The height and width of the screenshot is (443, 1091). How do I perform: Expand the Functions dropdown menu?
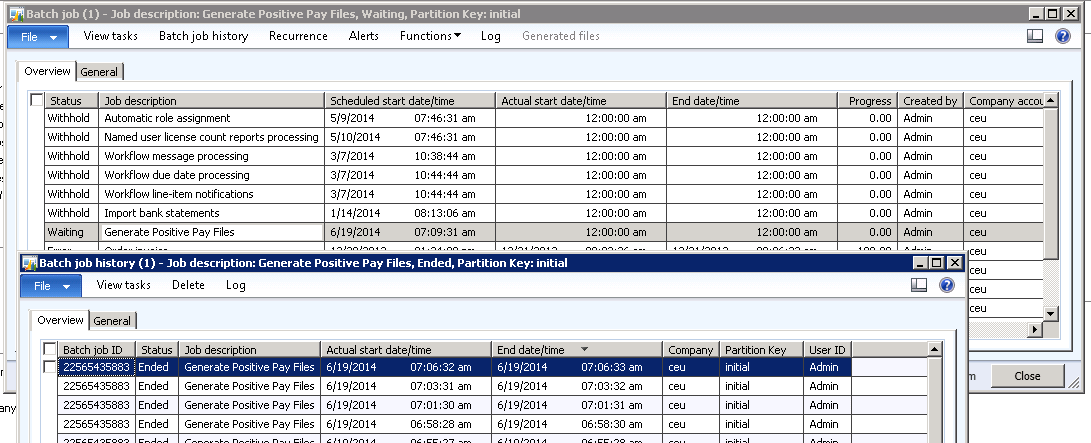(430, 36)
